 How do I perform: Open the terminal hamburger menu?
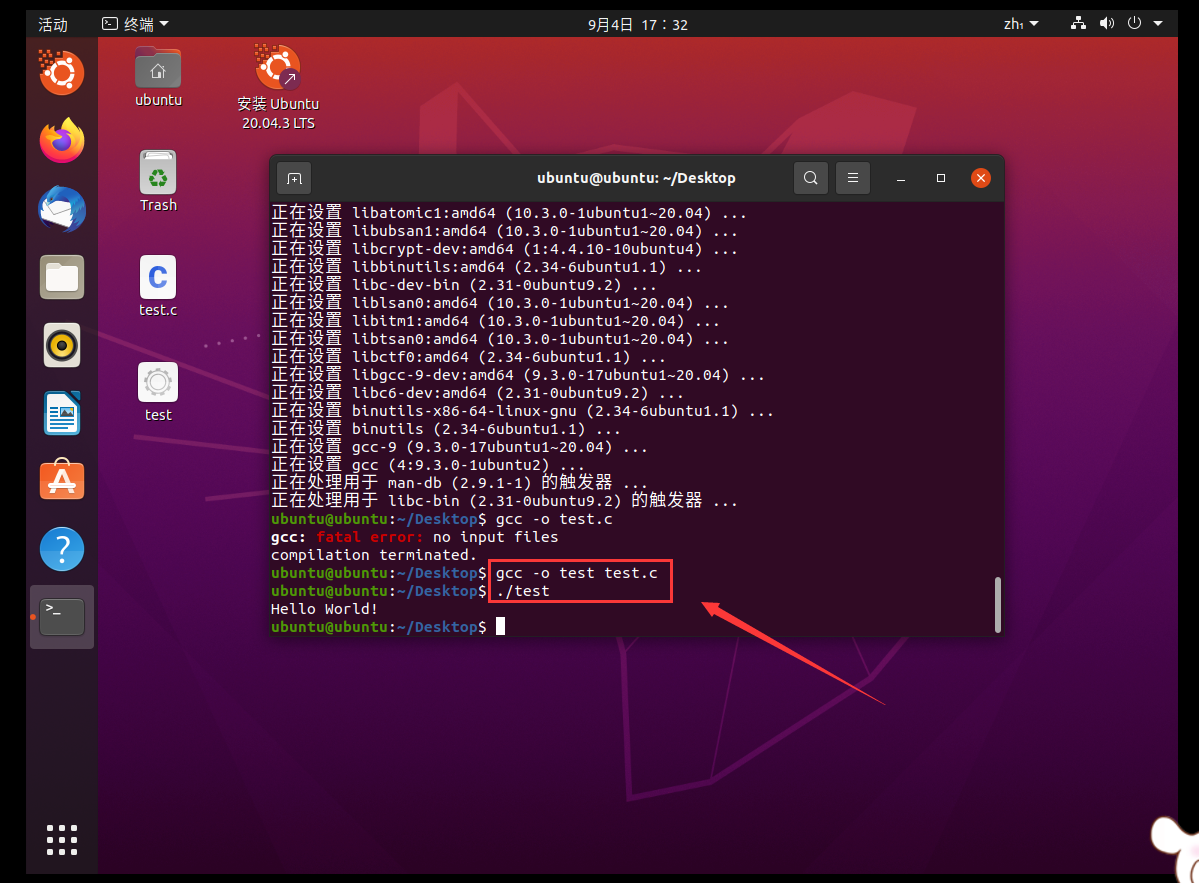(x=852, y=177)
